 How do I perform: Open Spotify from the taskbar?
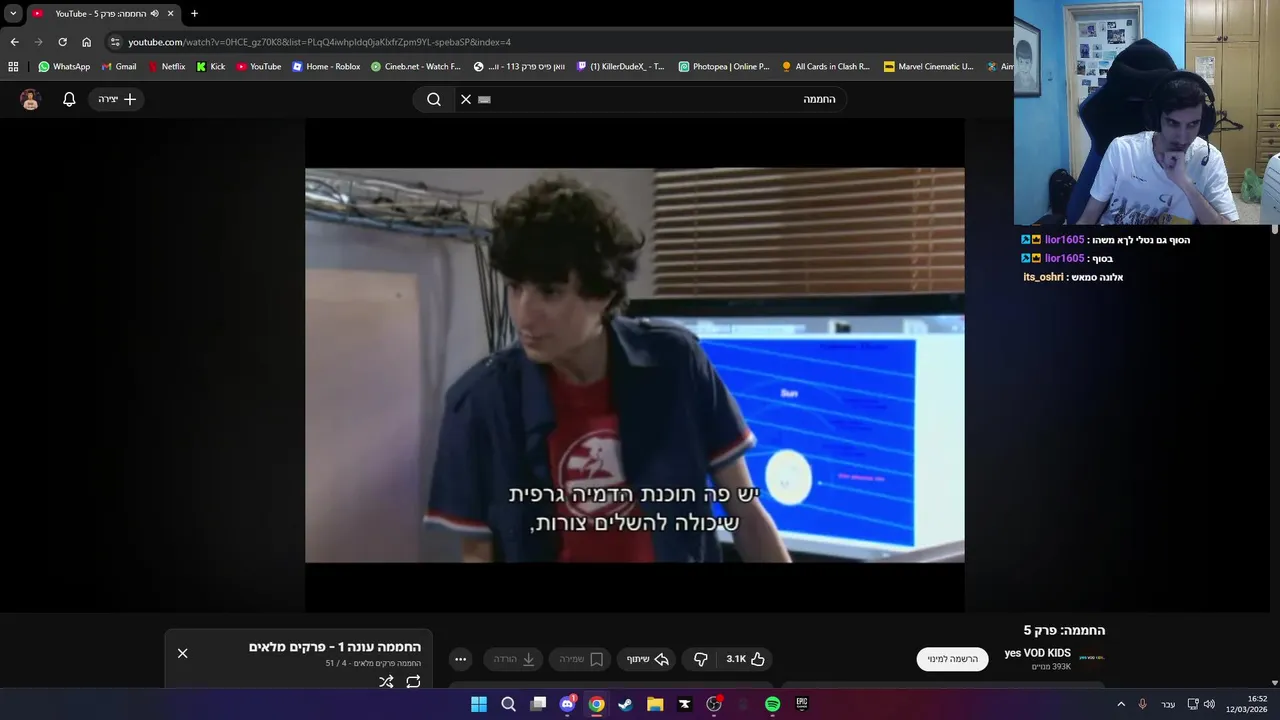(x=772, y=704)
